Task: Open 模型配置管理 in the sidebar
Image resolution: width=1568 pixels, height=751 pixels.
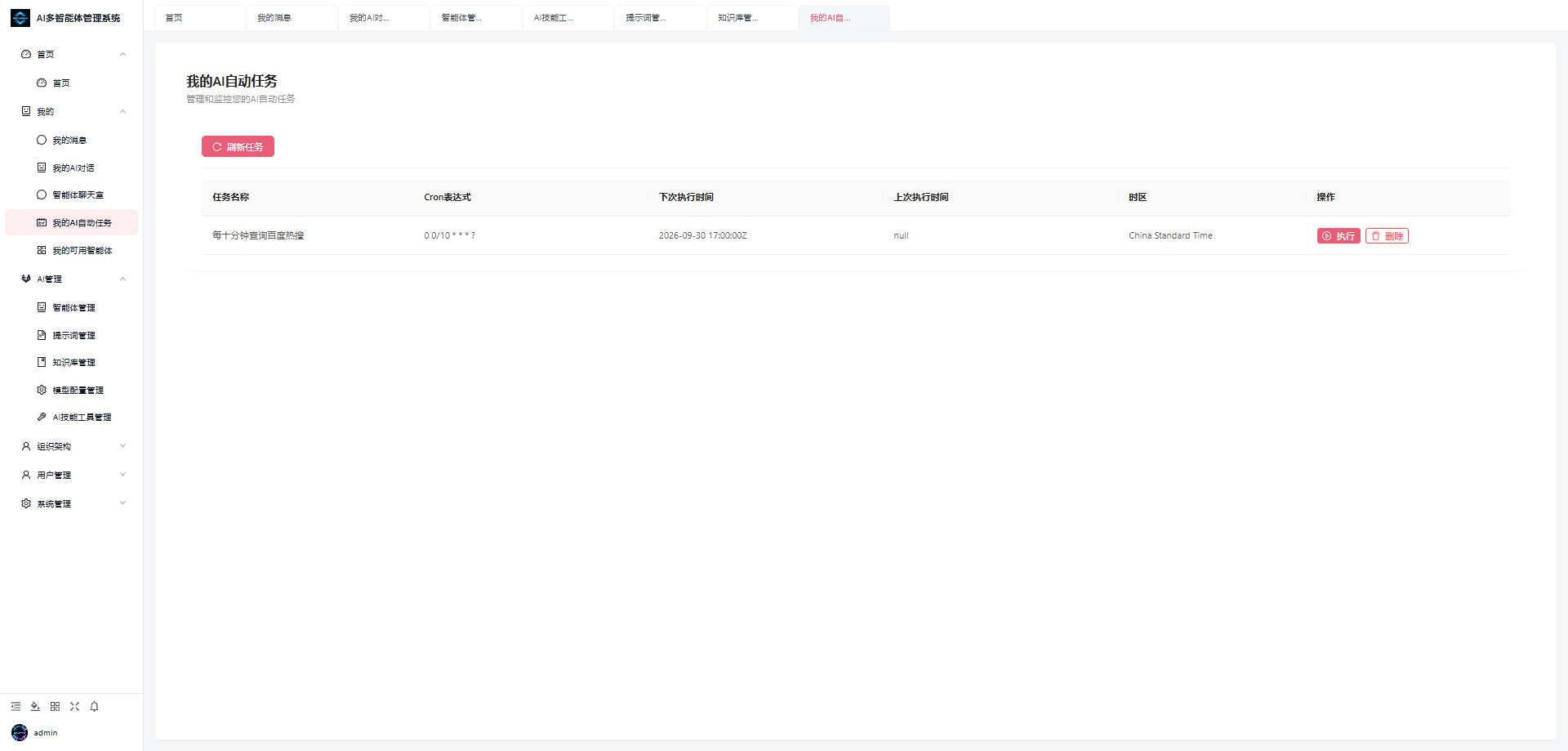Action: point(71,390)
